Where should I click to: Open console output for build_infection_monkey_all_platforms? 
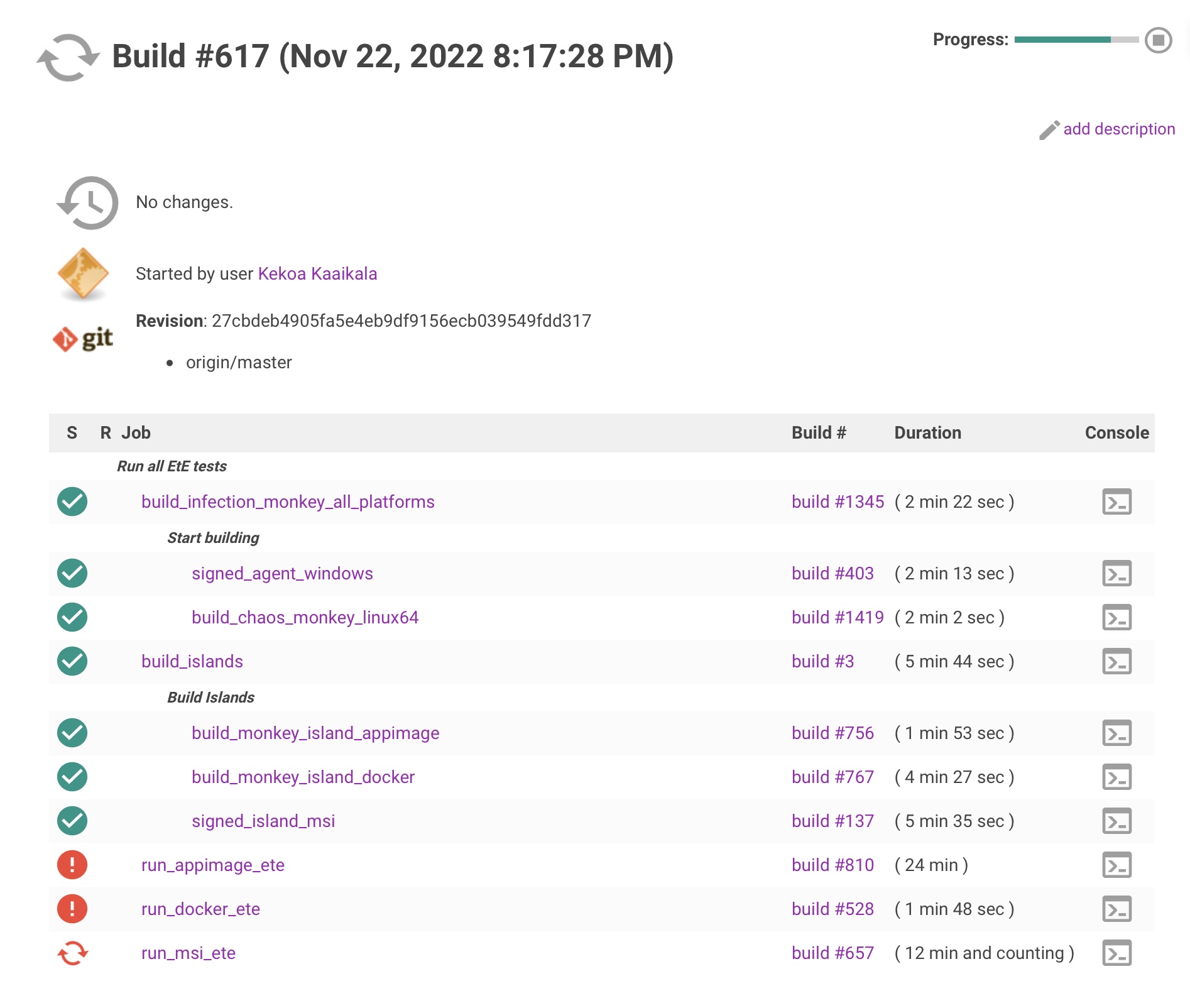[x=1118, y=501]
